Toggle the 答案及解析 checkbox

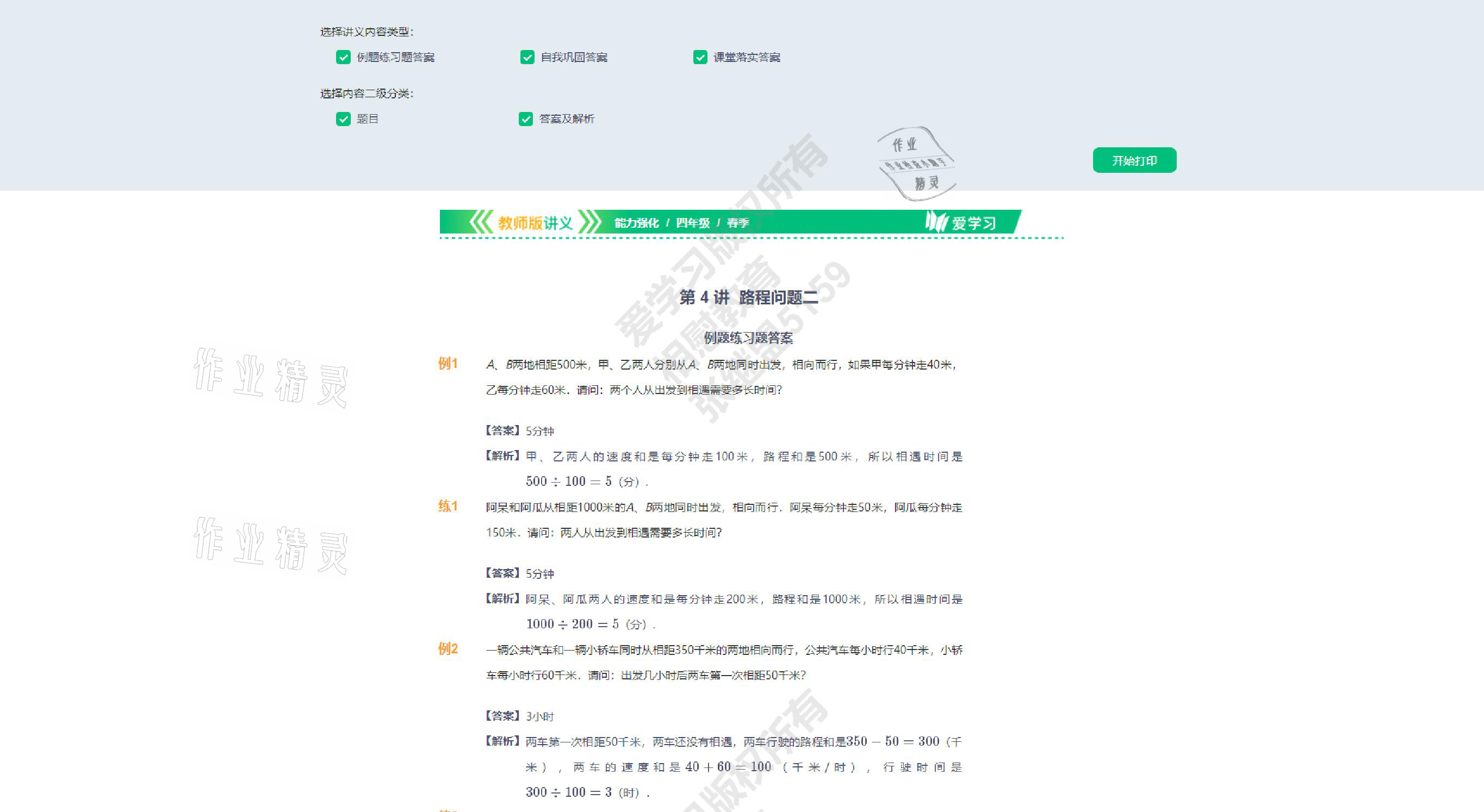tap(525, 118)
